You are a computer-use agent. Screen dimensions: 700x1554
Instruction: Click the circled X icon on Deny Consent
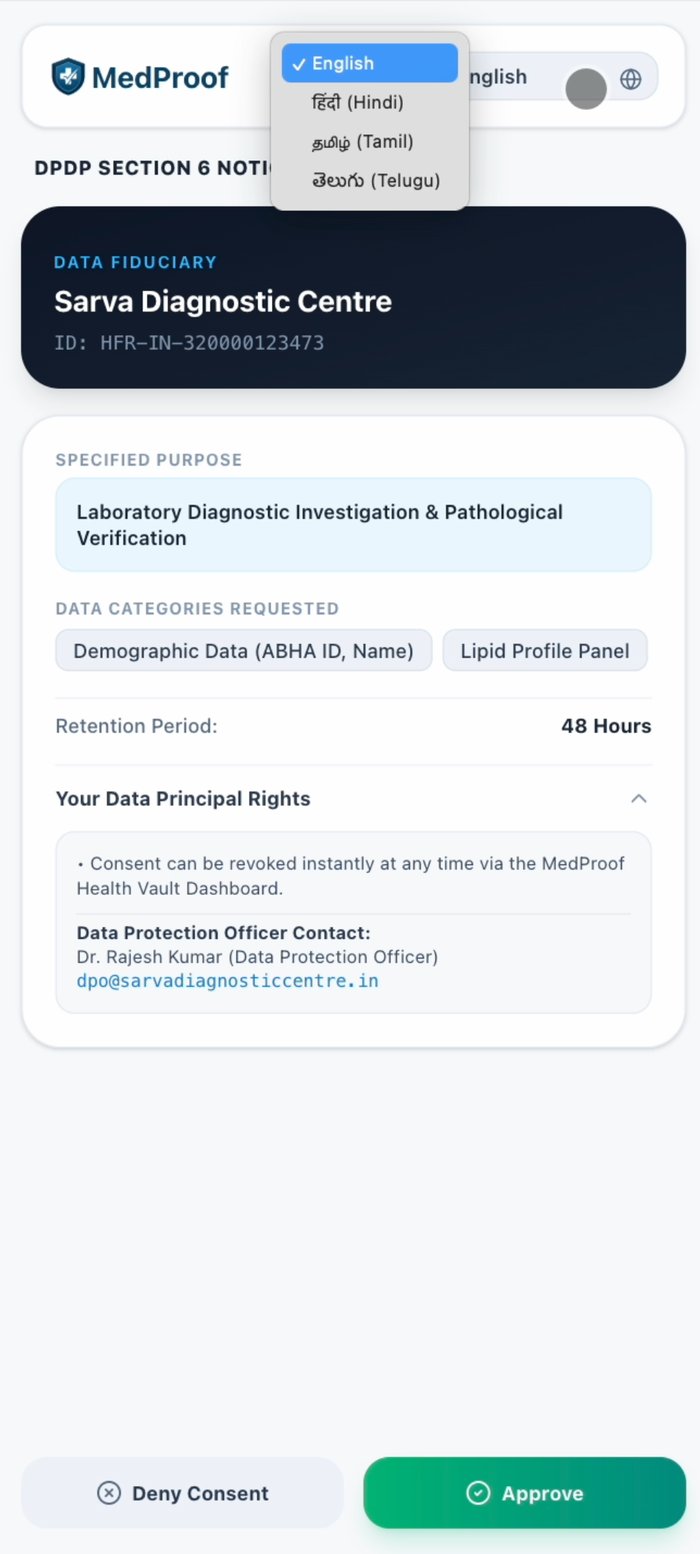tap(109, 1493)
